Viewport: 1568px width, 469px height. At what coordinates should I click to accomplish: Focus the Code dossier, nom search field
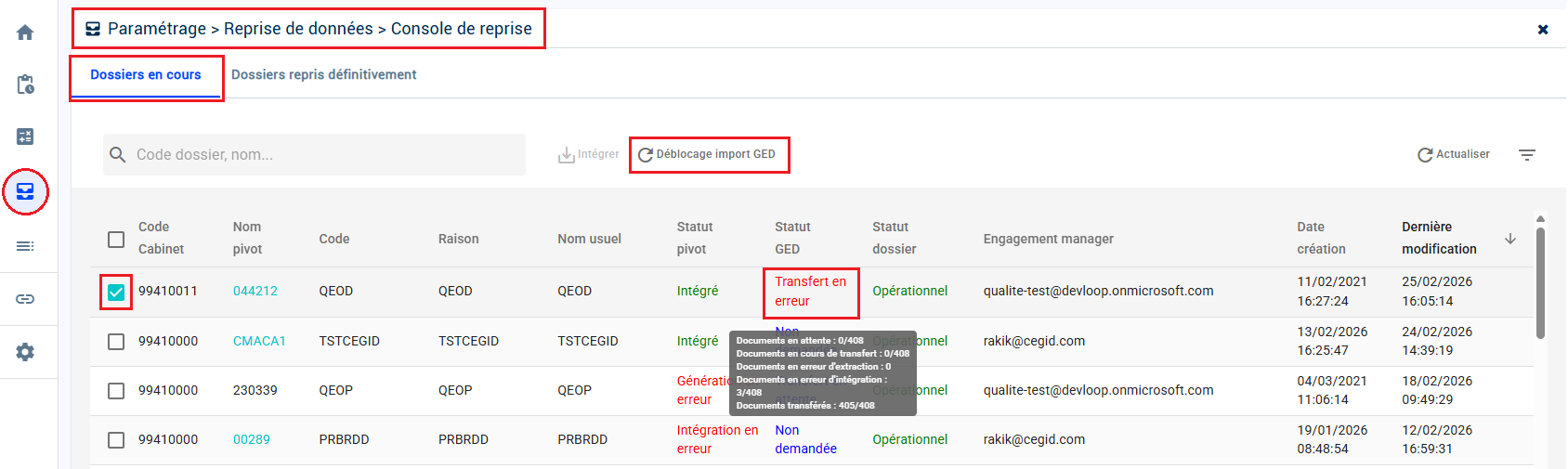[x=314, y=154]
